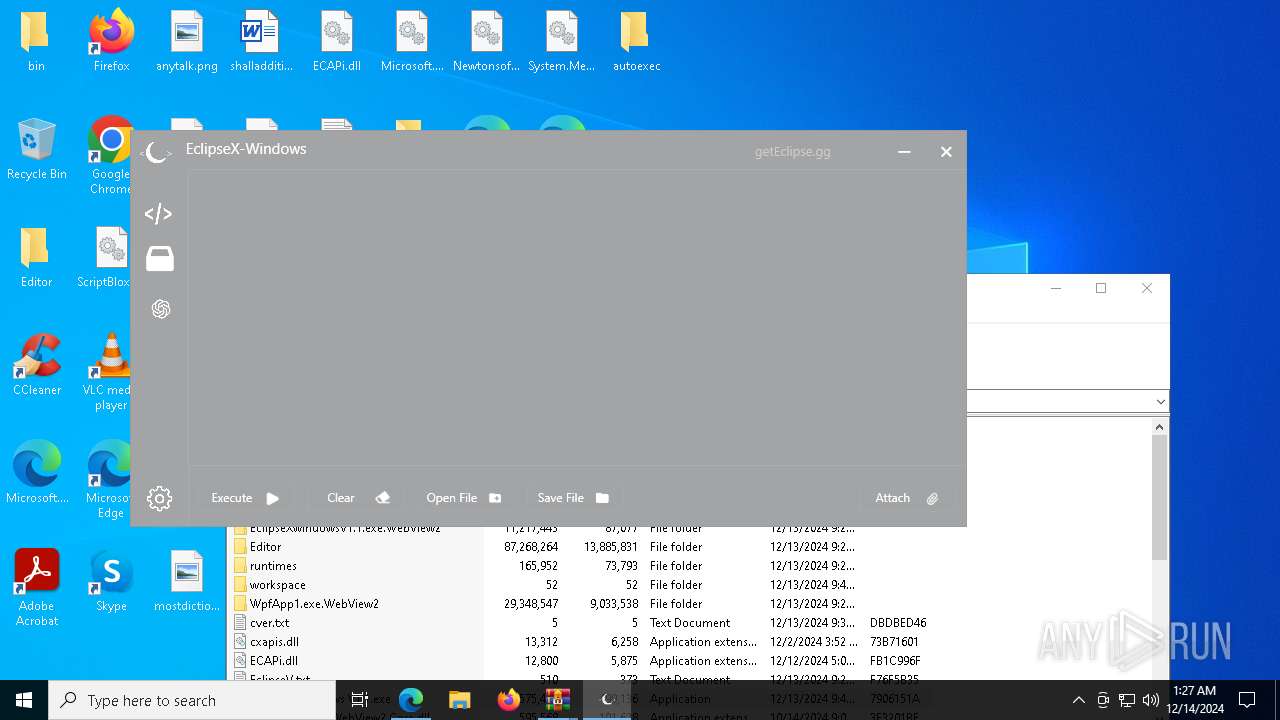Viewport: 1280px width, 720px height.
Task: Execute the current script
Action: coord(245,498)
